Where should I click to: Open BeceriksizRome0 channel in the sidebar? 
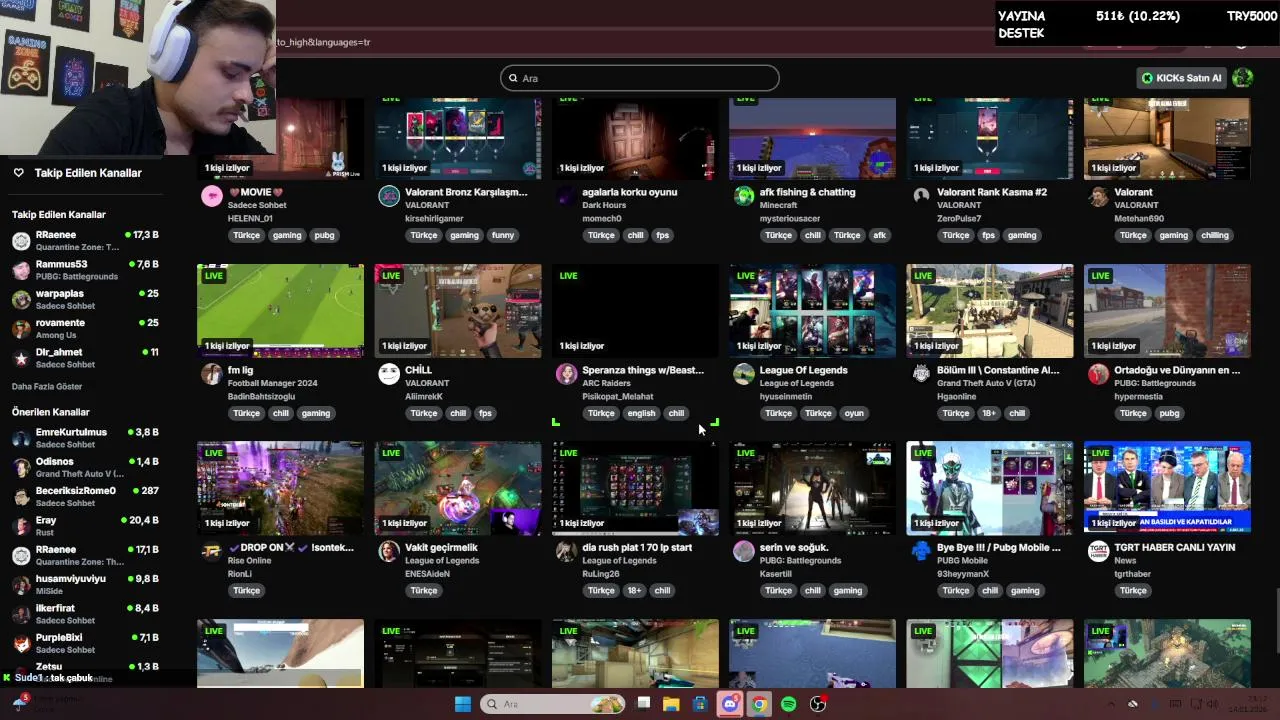click(85, 497)
